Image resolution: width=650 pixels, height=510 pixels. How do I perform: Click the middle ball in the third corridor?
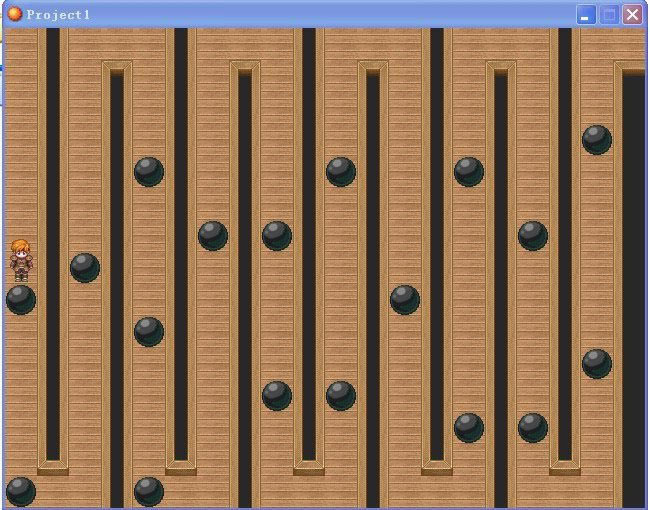click(x=149, y=331)
